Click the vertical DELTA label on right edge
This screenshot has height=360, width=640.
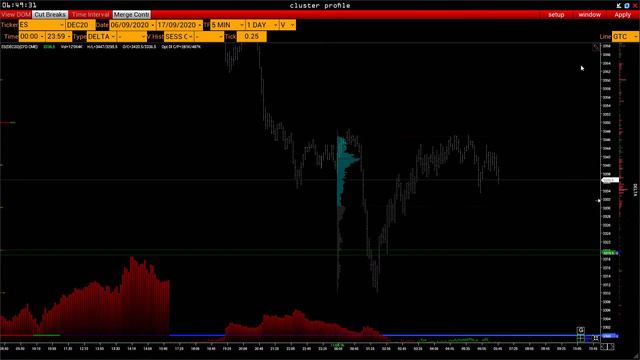(635, 190)
